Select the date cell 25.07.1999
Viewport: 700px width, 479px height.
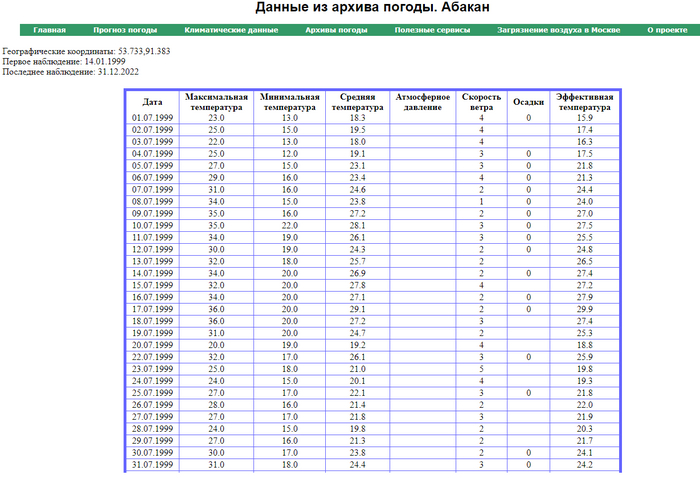(x=152, y=393)
